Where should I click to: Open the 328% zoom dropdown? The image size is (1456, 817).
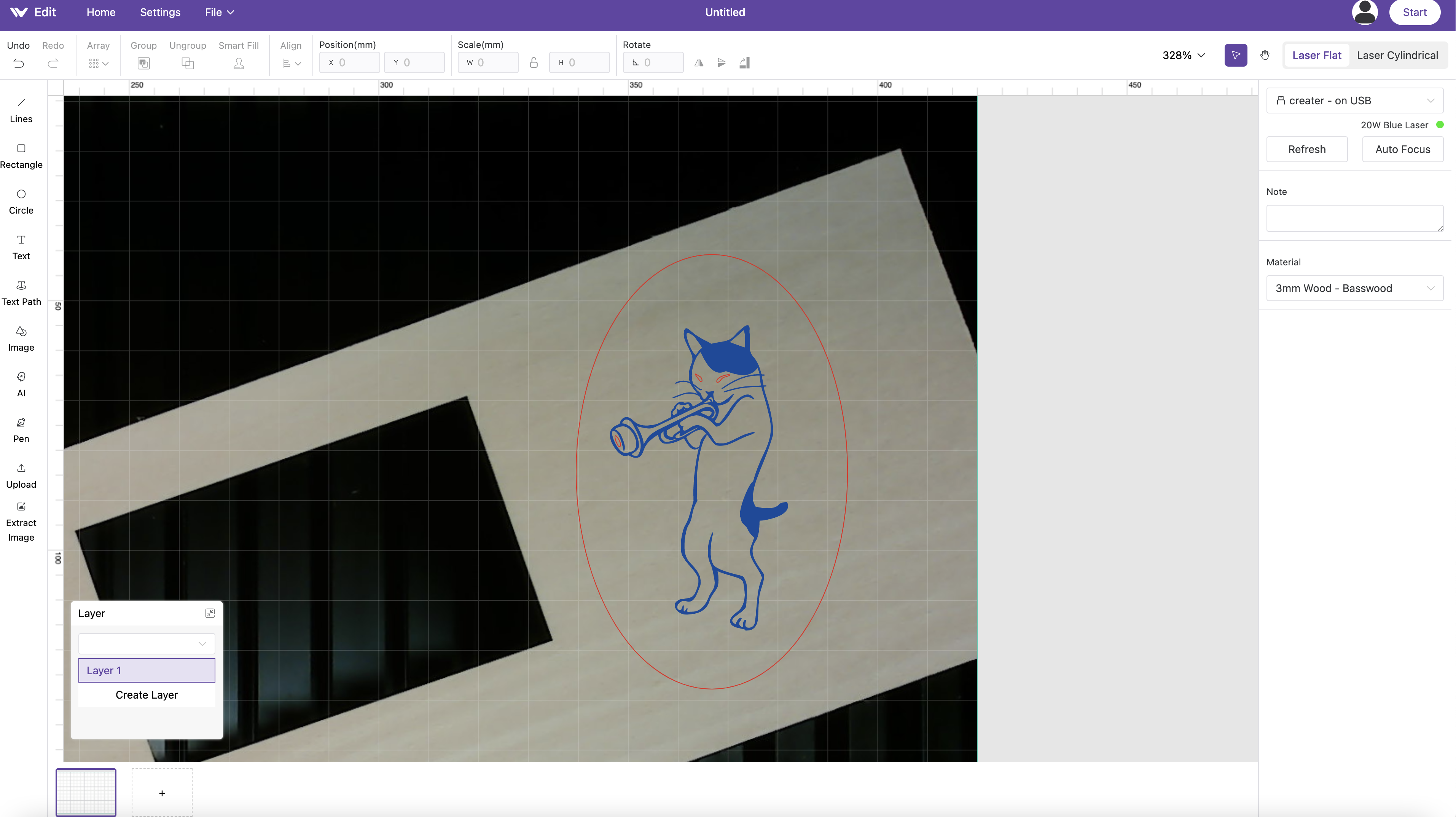(1184, 55)
